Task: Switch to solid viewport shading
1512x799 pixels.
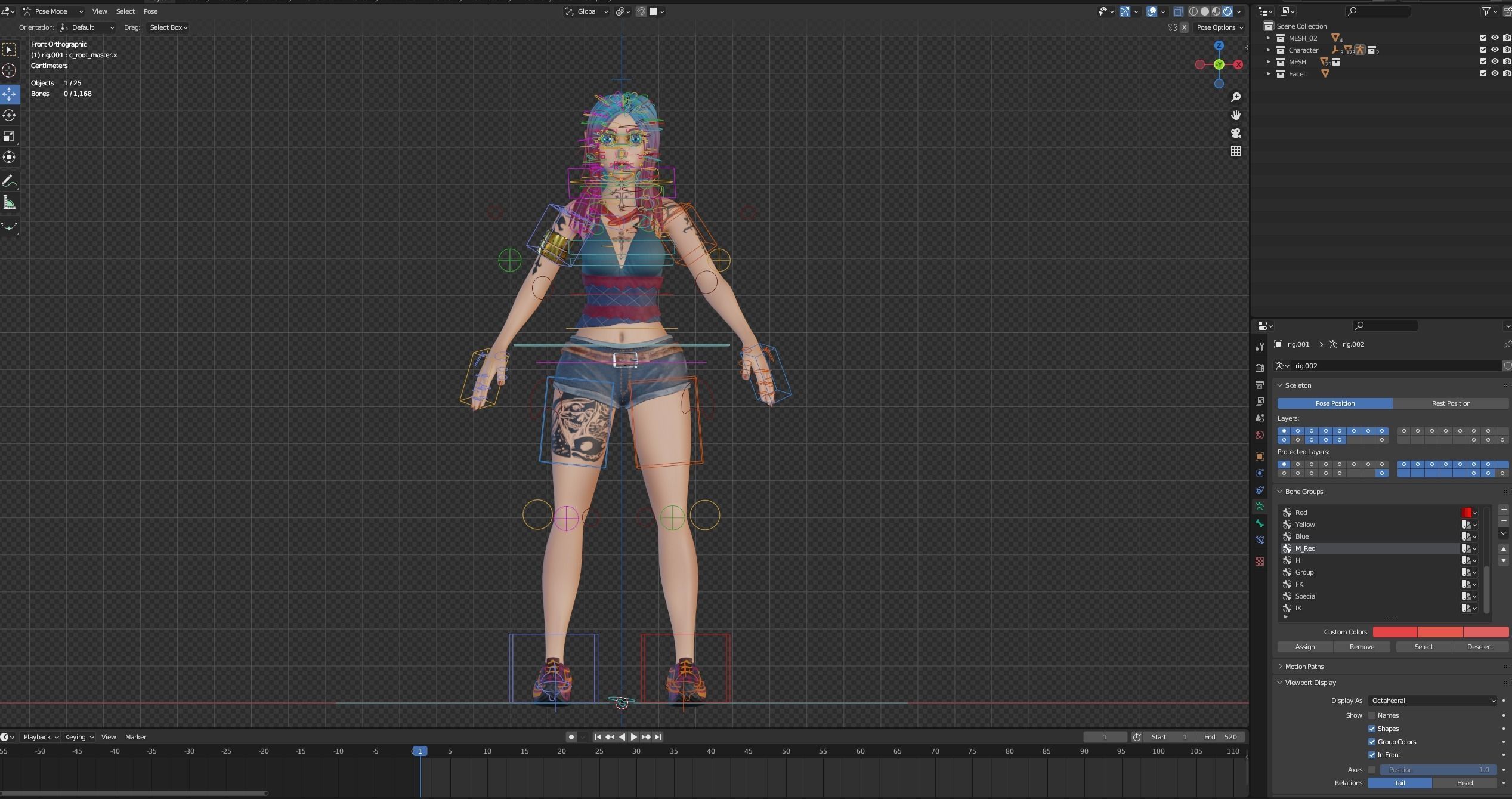Action: point(1205,11)
